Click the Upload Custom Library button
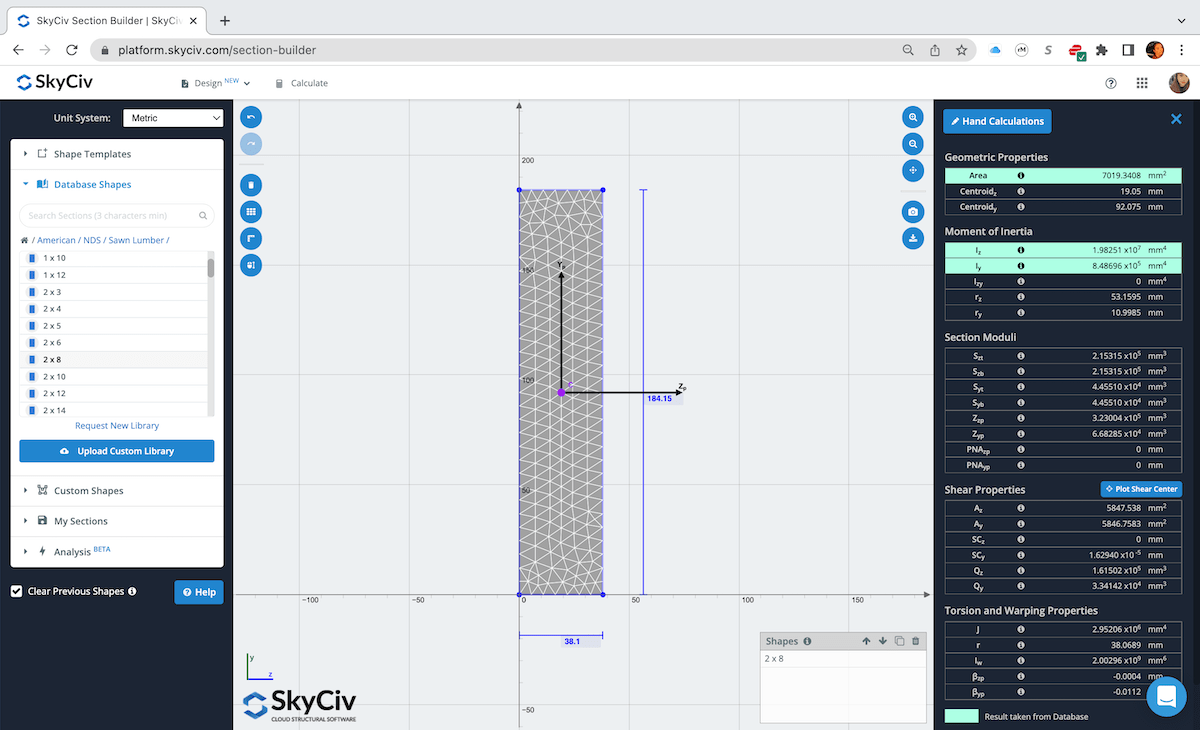Viewport: 1200px width, 730px height. (116, 451)
